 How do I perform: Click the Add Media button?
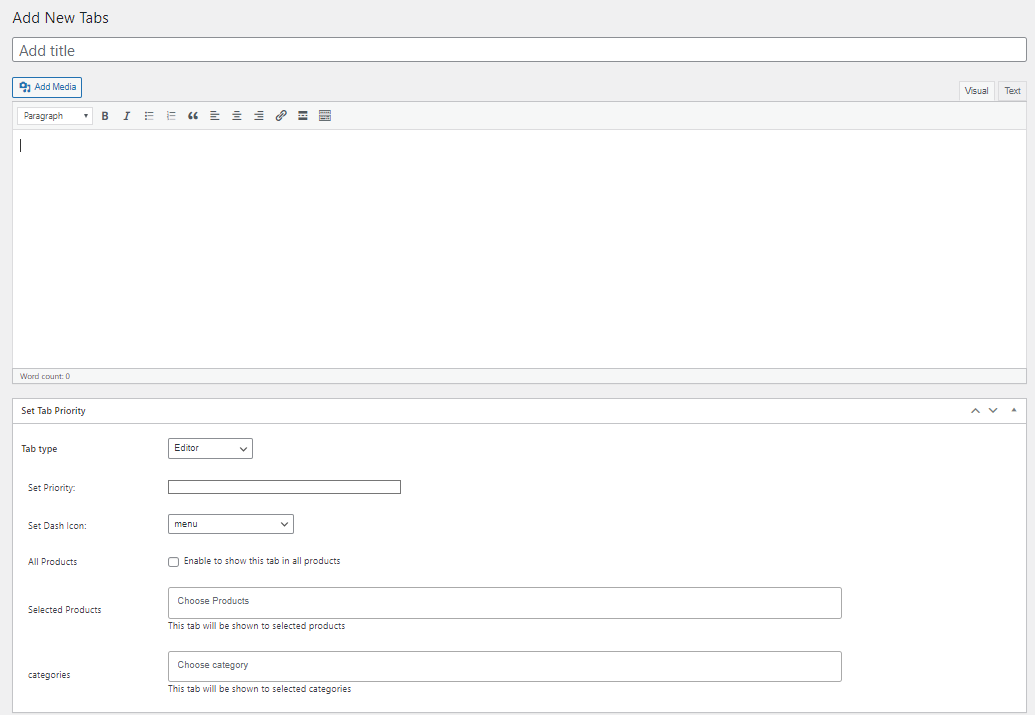click(x=47, y=87)
